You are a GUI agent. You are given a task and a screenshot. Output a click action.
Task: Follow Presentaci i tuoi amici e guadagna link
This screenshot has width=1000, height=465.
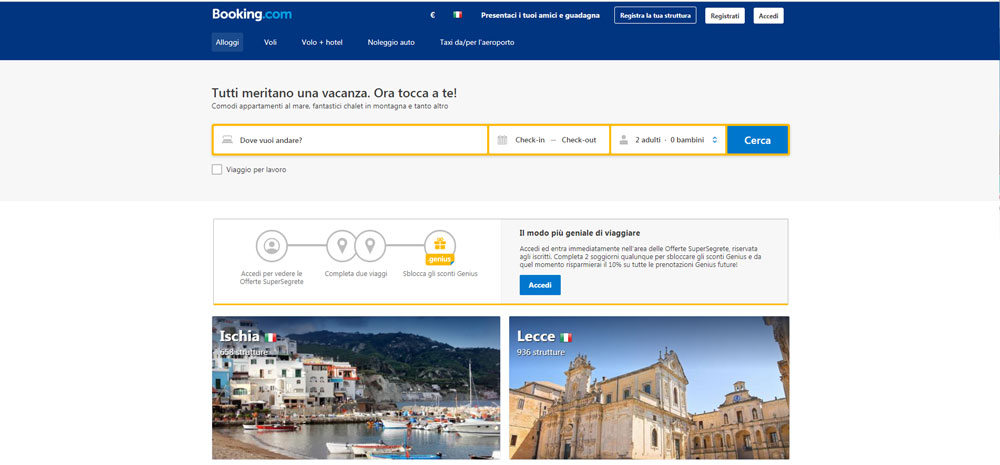[540, 16]
